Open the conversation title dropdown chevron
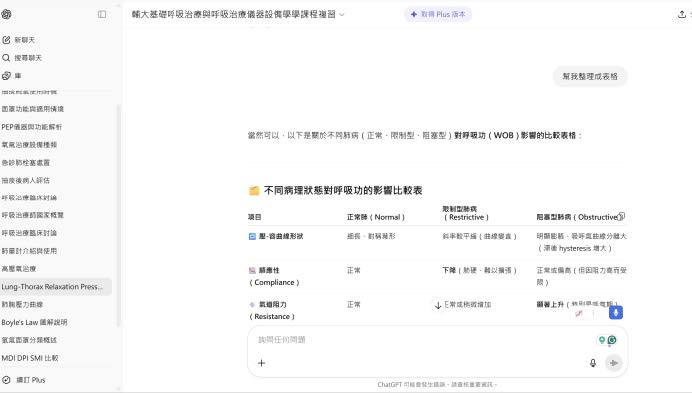The height and width of the screenshot is (393, 692). 342,15
